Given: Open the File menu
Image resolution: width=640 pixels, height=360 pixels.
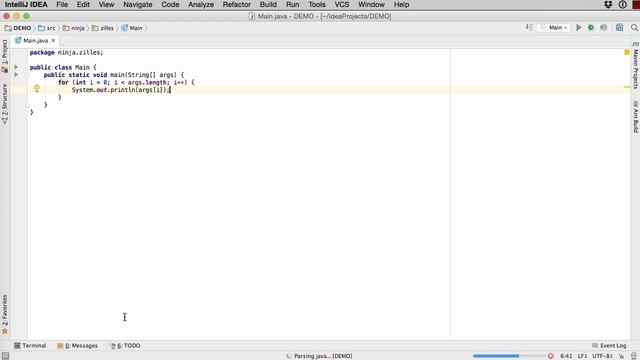Looking at the screenshot, I should point(62,4).
